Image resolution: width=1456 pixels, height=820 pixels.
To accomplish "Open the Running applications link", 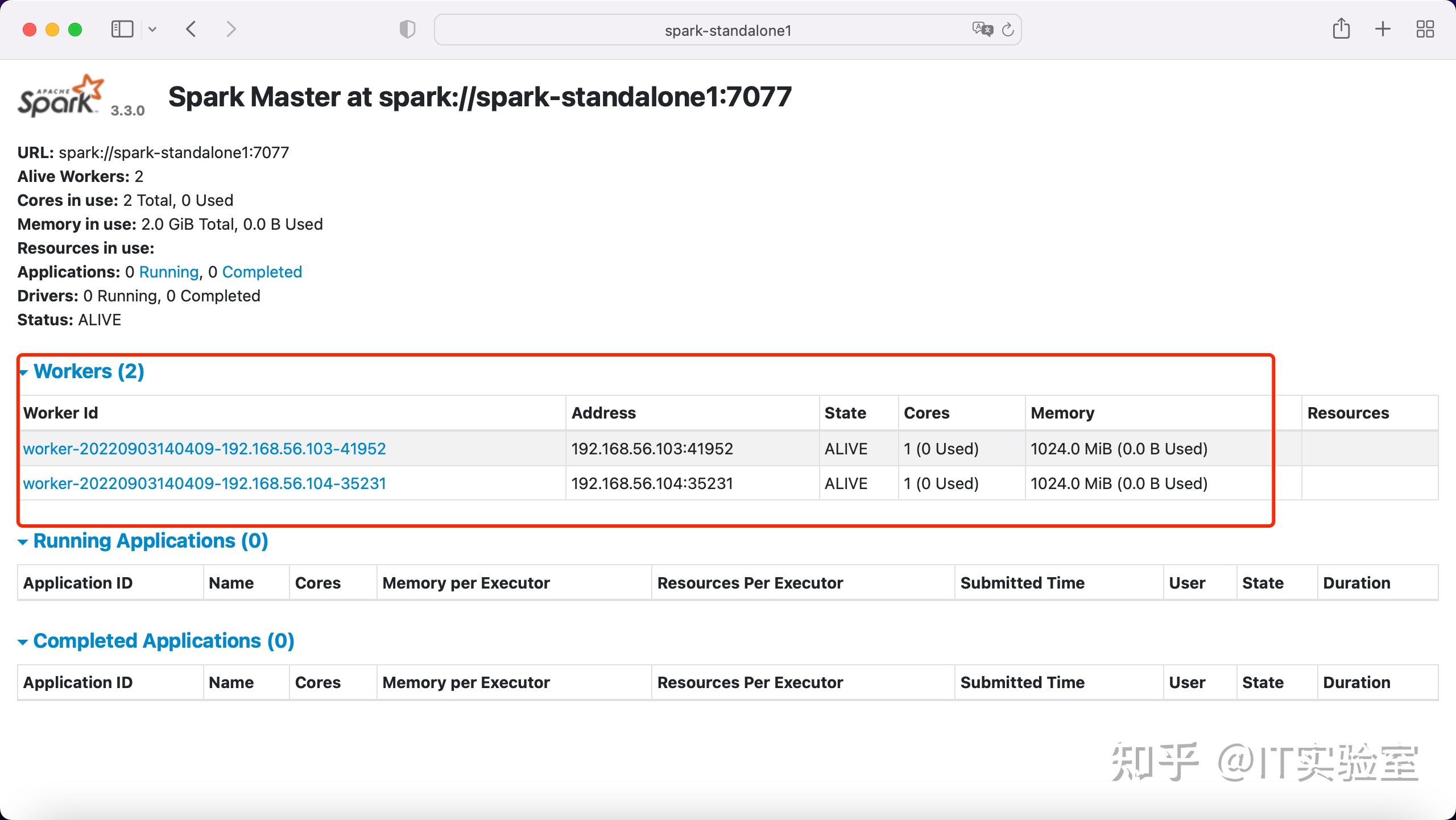I will point(169,272).
